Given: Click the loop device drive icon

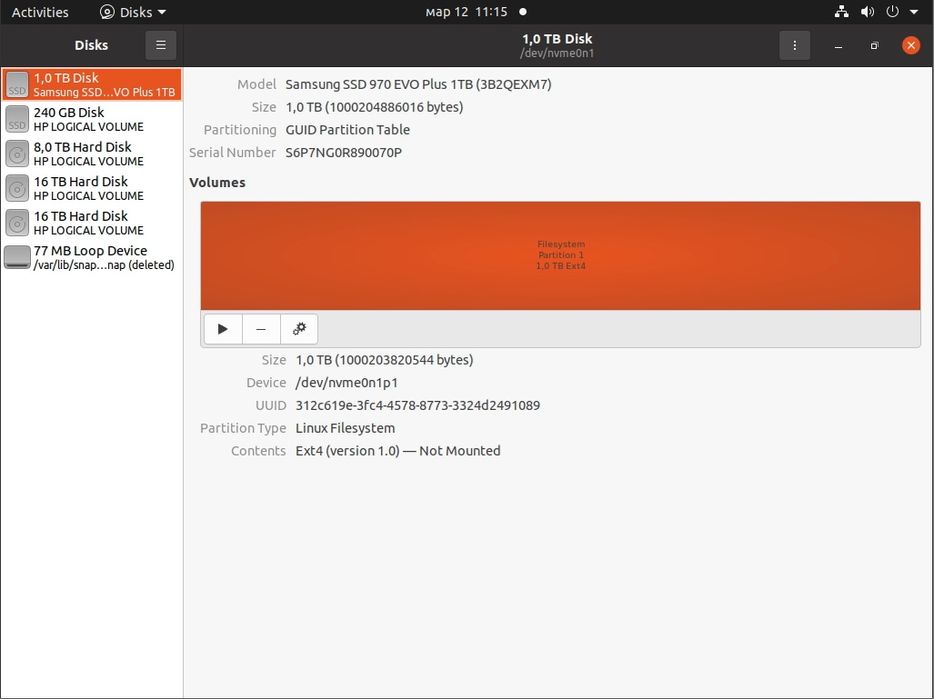Looking at the screenshot, I should click(17, 257).
